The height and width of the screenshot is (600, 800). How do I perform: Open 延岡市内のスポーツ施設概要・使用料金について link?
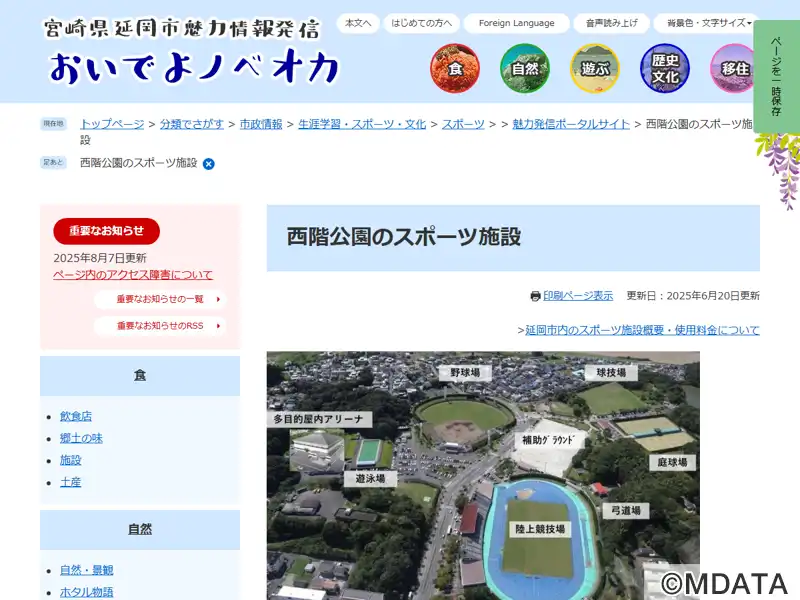[x=642, y=330]
